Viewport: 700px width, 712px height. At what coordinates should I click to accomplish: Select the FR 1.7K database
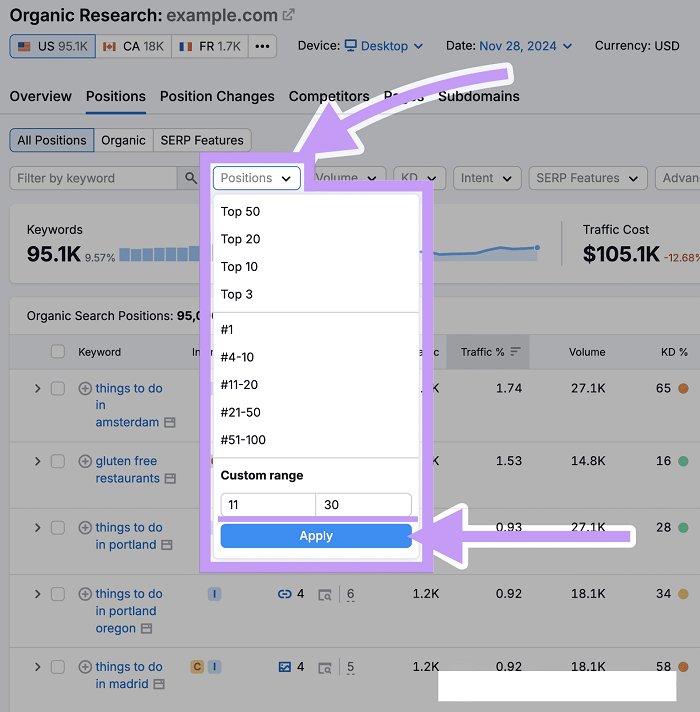[210, 46]
